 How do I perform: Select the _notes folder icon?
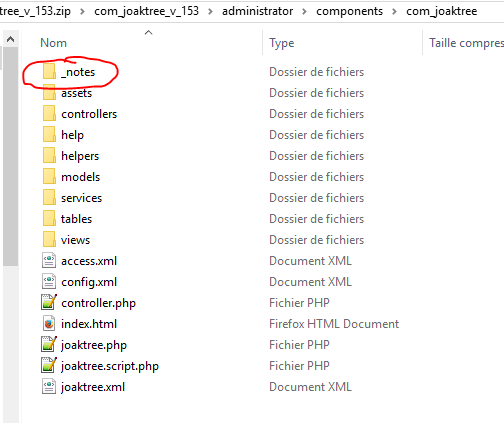tap(49, 72)
